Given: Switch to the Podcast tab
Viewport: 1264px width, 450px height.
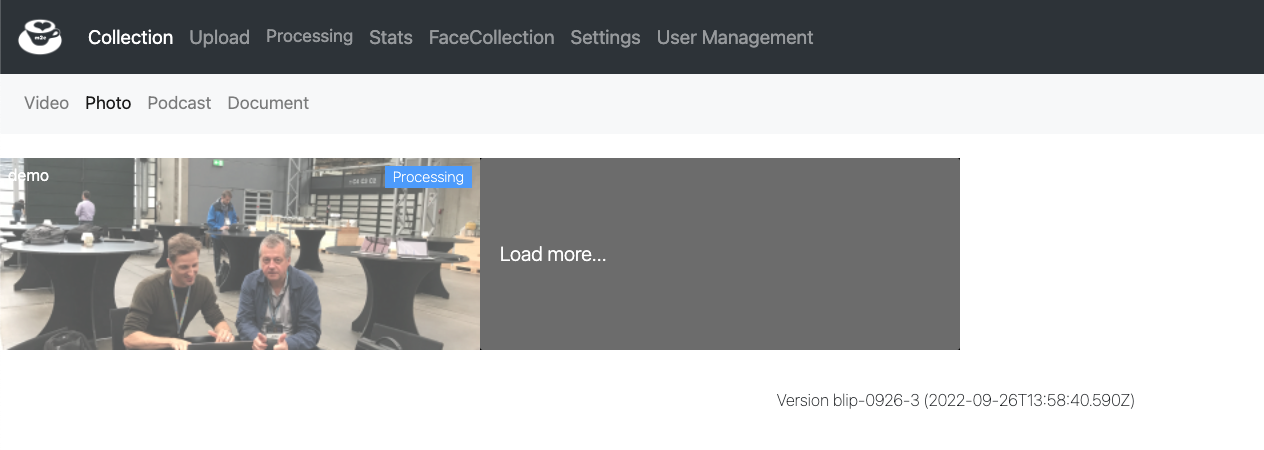Looking at the screenshot, I should tap(179, 103).
